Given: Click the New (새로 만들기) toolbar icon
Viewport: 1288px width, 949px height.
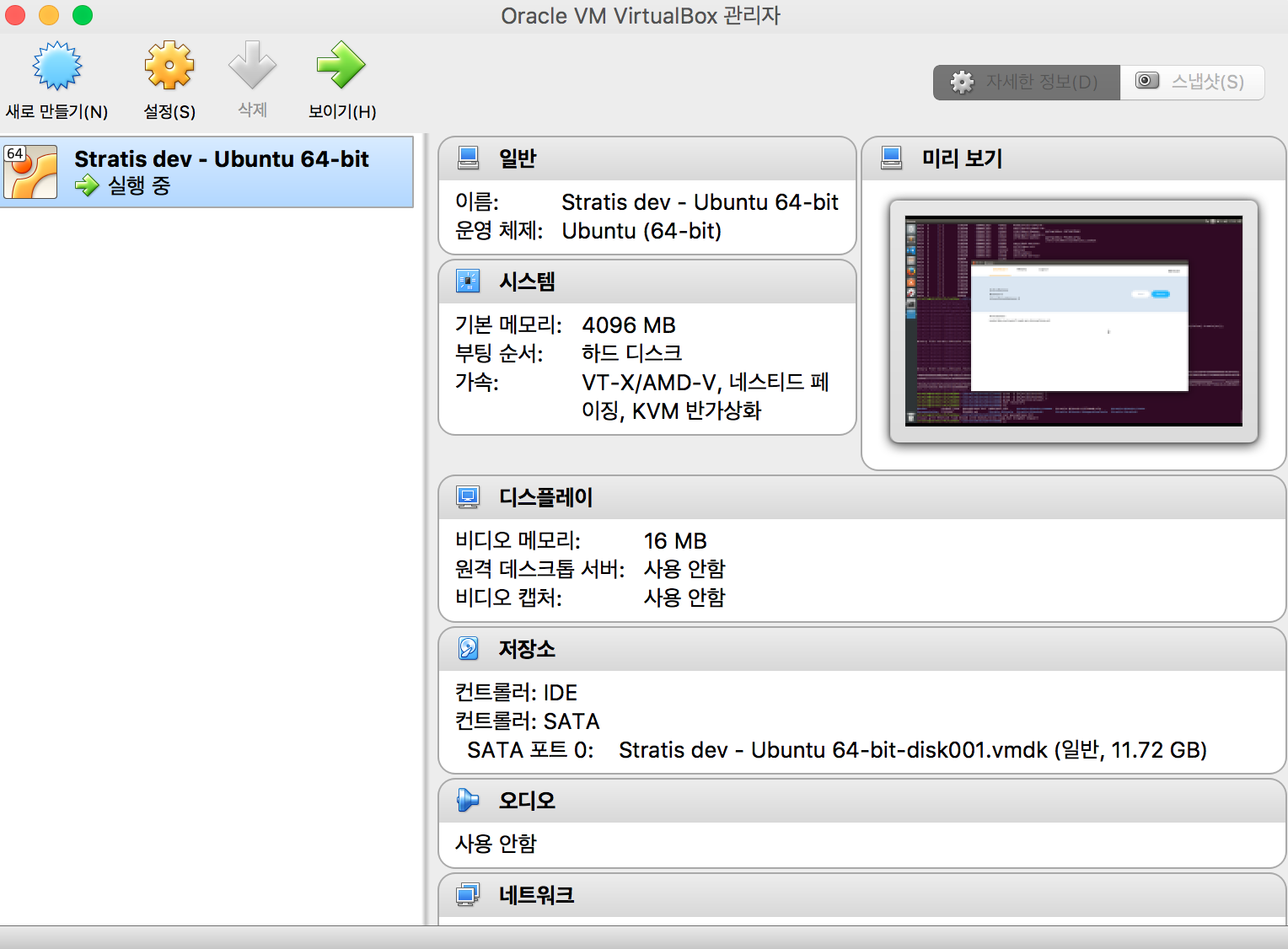Looking at the screenshot, I should (x=57, y=66).
